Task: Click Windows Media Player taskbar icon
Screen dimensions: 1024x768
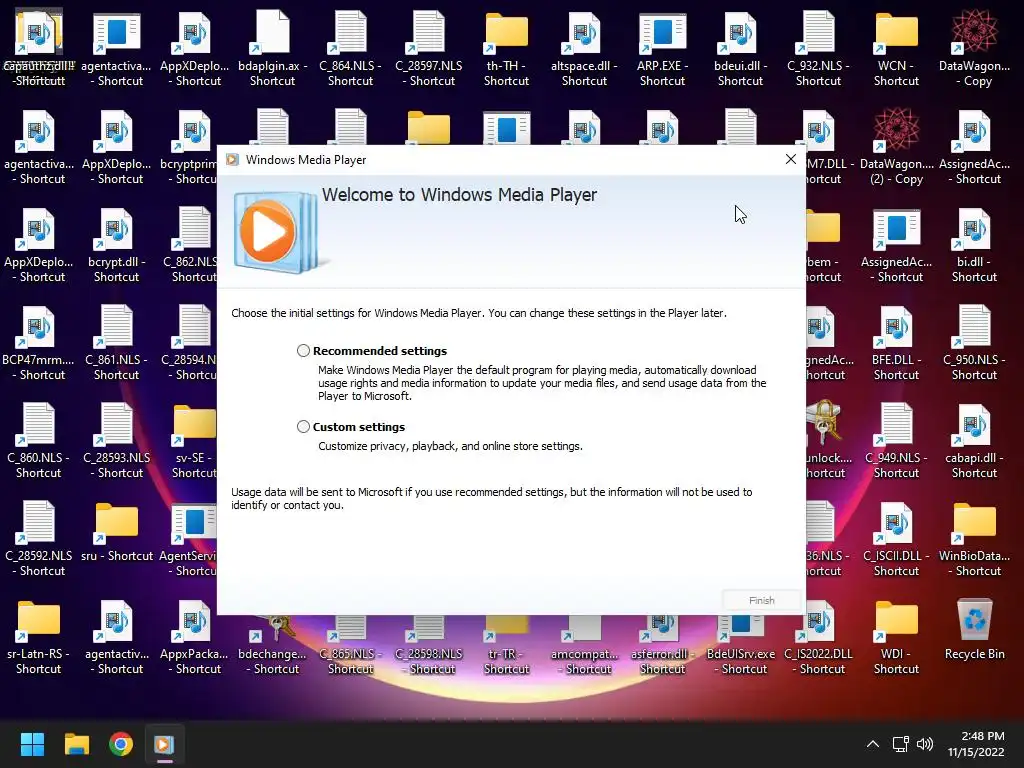Action: point(165,744)
